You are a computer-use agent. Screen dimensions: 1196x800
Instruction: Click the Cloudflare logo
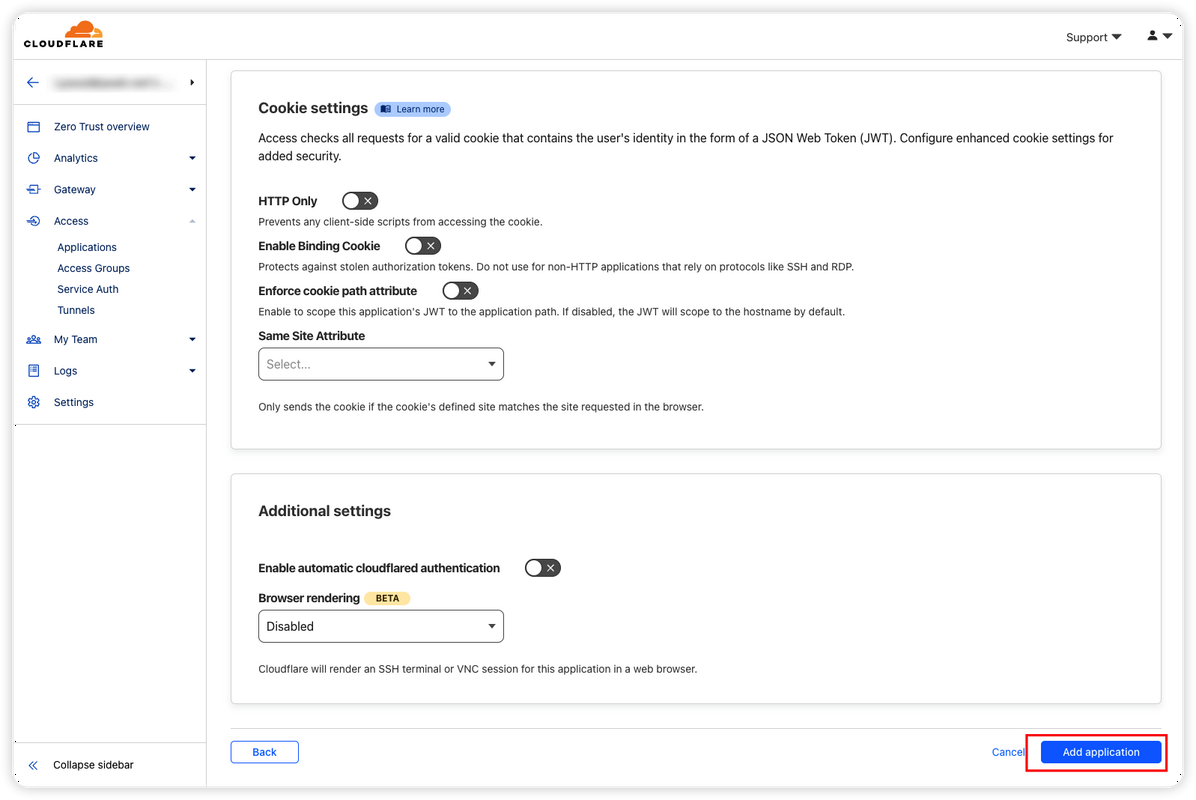[63, 35]
